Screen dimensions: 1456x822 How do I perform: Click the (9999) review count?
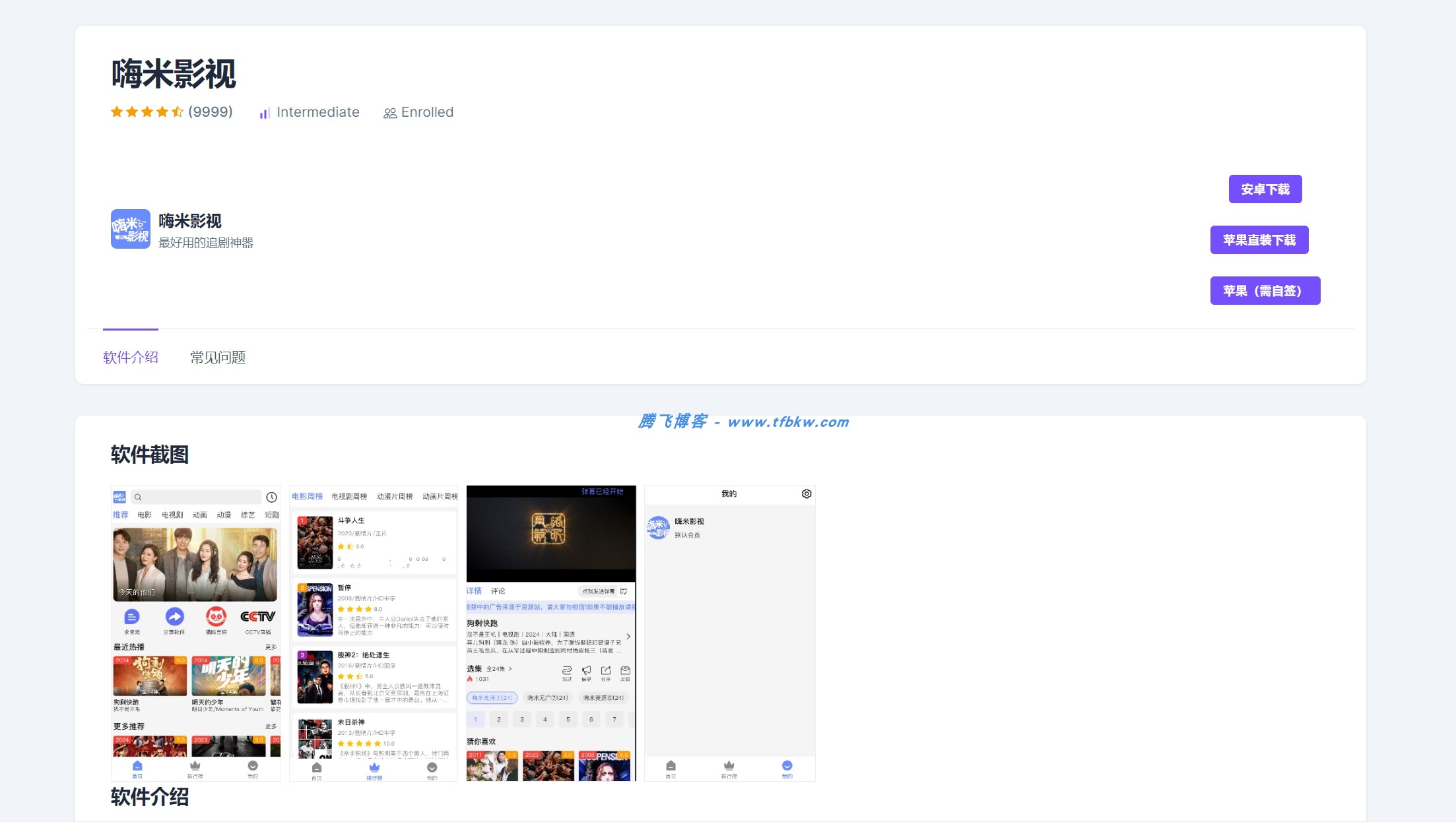point(211,112)
